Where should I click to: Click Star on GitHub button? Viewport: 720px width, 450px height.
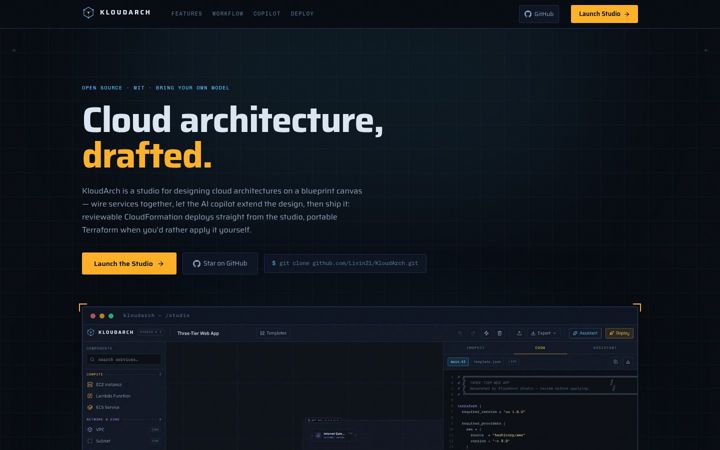click(220, 264)
